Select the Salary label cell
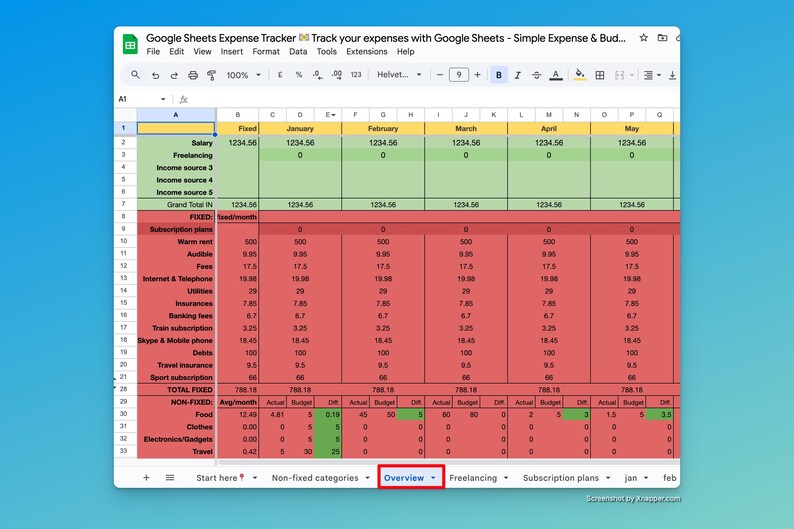The height and width of the screenshot is (529, 794). pyautogui.click(x=176, y=143)
